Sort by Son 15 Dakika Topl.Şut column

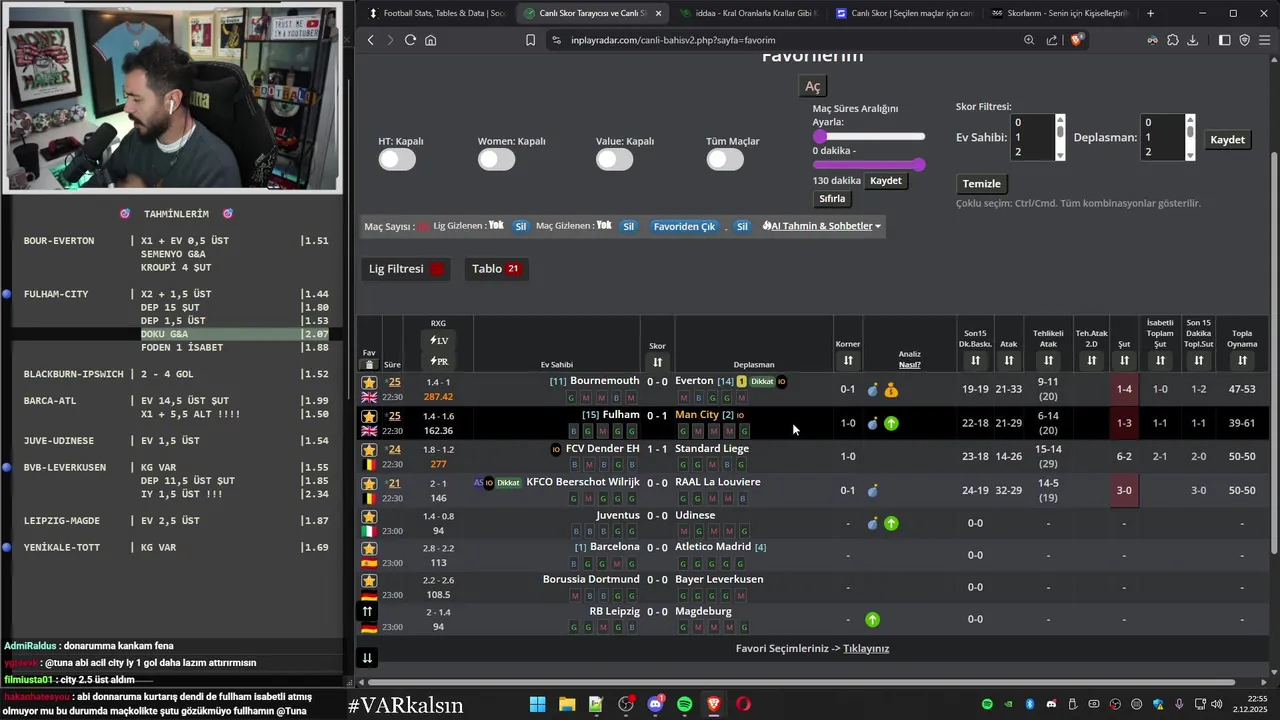coord(1199,360)
